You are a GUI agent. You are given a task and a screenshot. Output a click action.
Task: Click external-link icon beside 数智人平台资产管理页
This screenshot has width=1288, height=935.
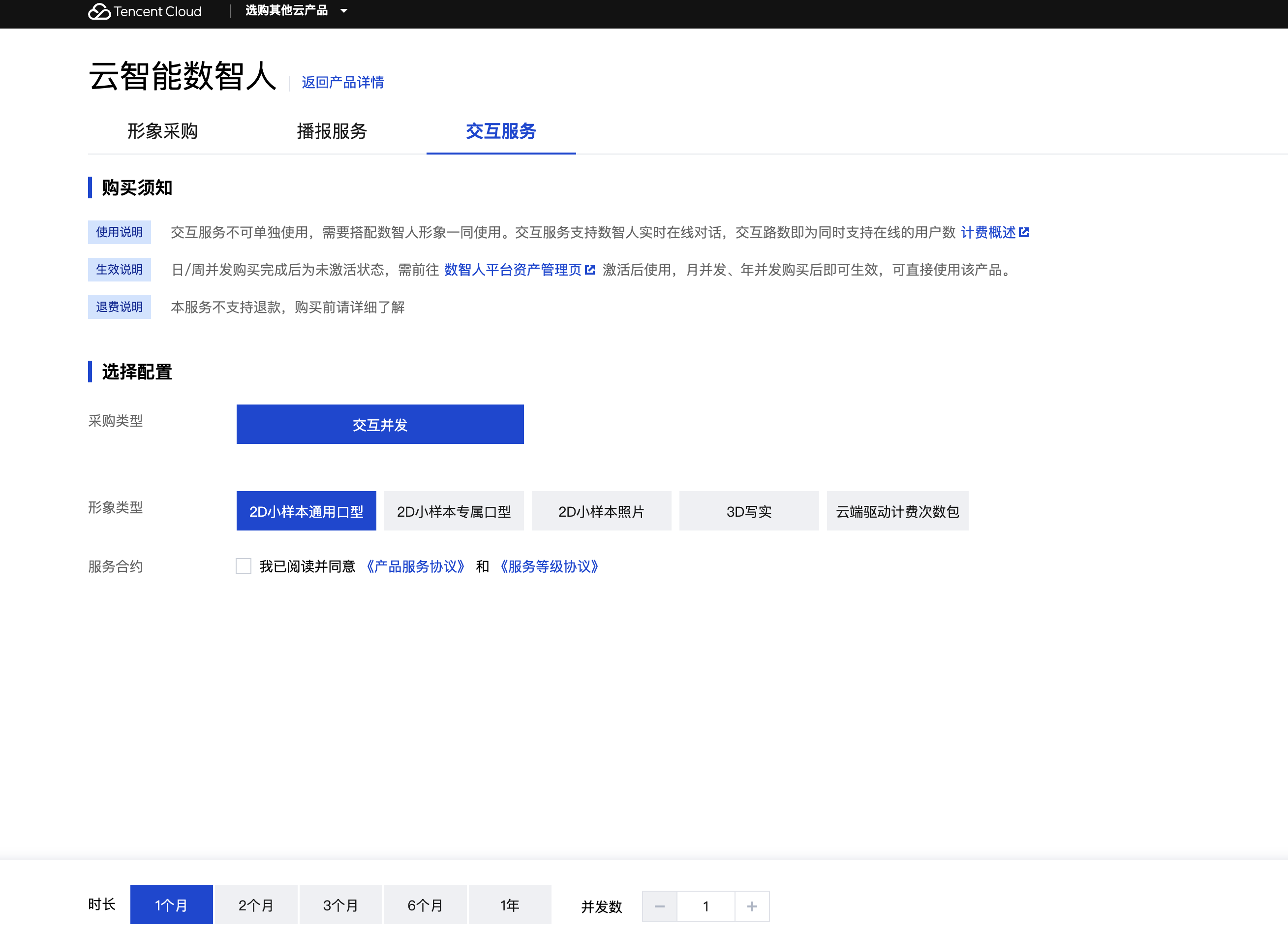590,270
